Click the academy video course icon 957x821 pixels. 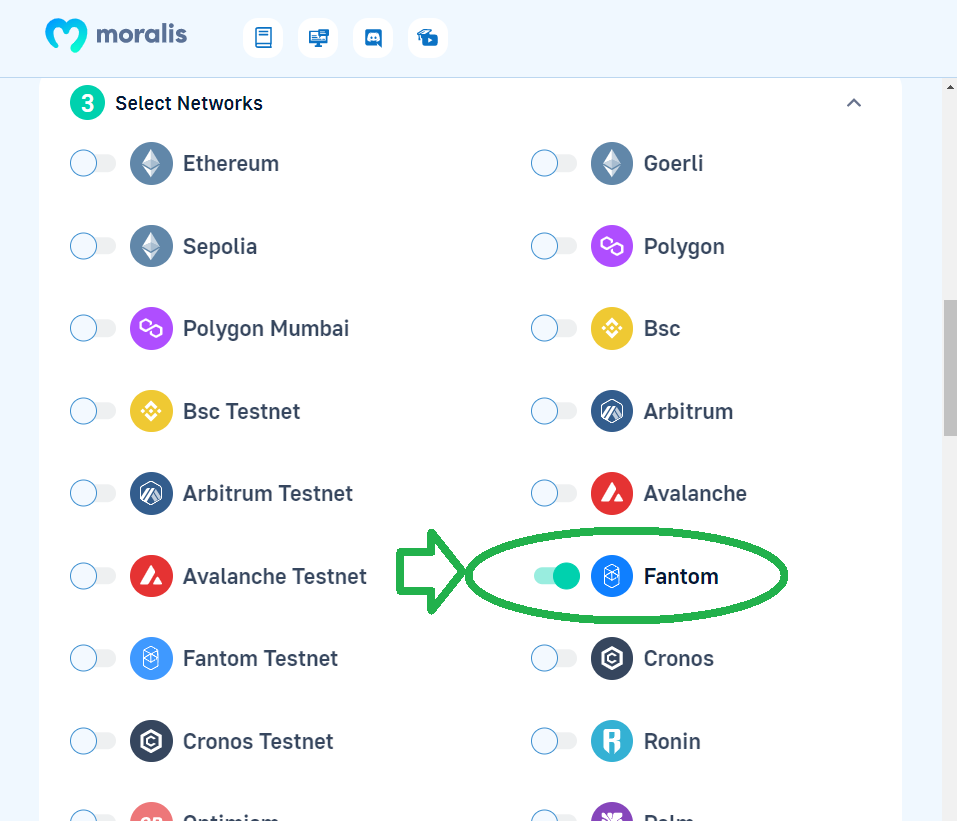click(x=428, y=38)
